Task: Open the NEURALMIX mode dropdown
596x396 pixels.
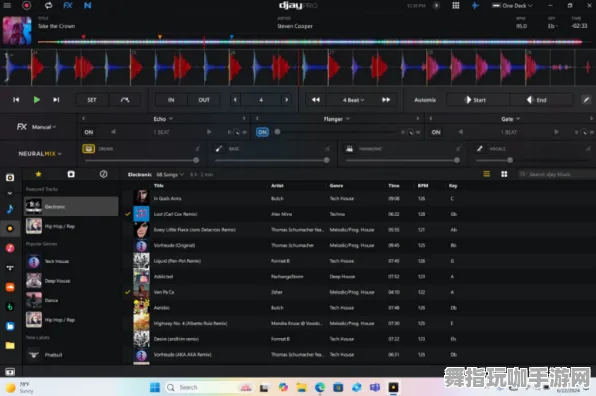Action: (x=40, y=154)
